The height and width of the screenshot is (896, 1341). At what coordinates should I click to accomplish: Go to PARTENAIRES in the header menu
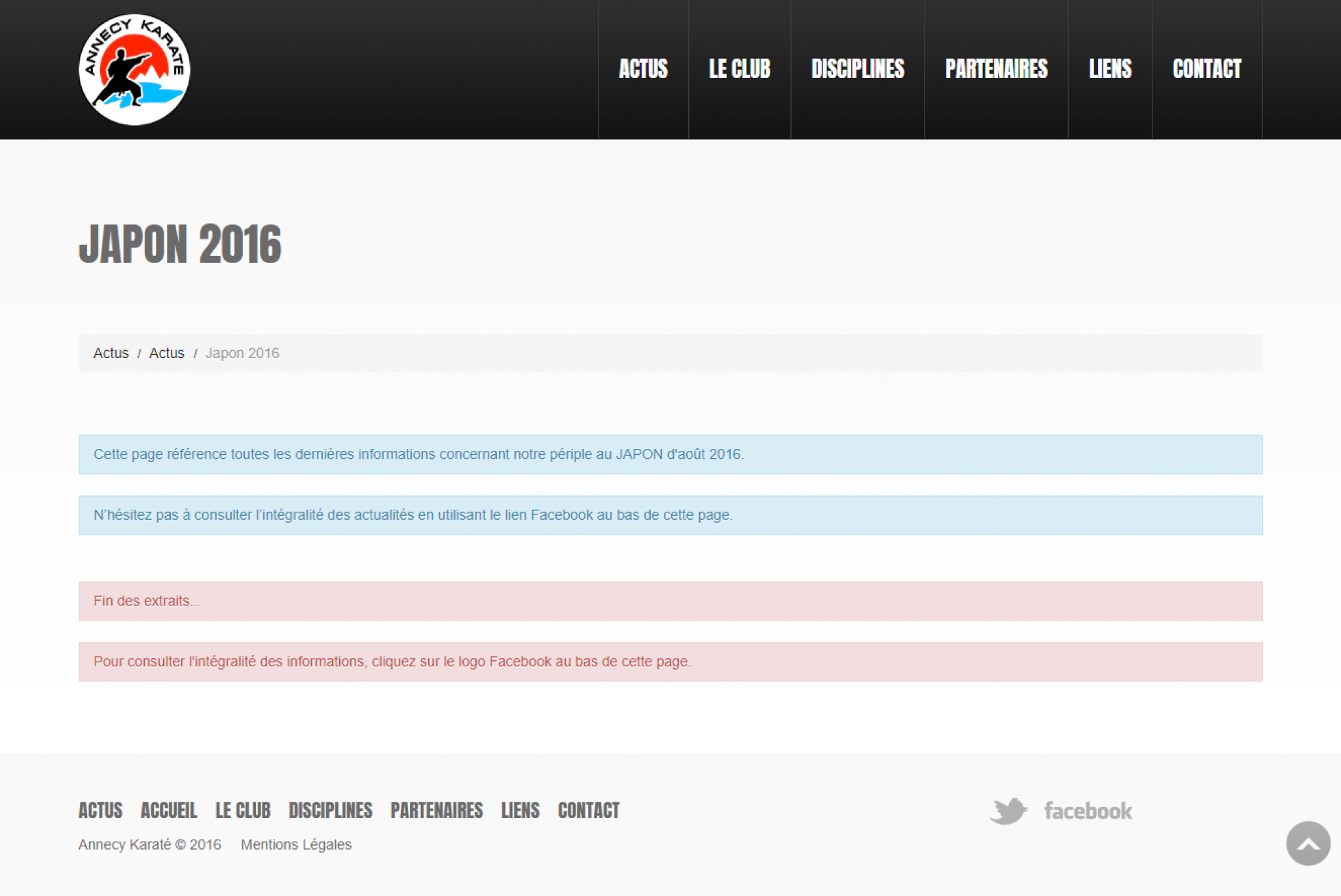(x=996, y=69)
